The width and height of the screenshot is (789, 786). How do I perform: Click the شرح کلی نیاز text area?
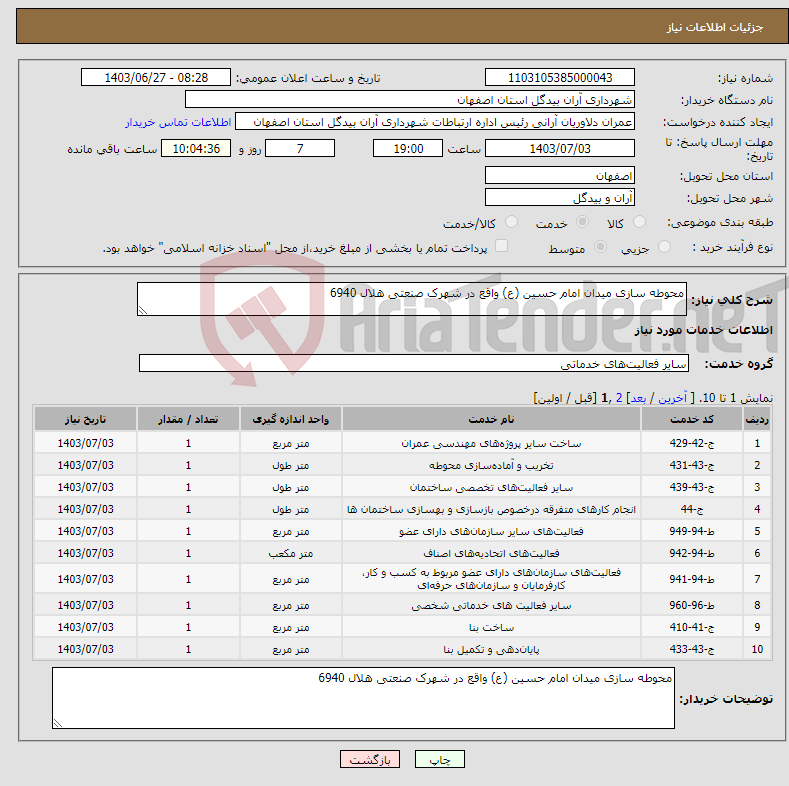pyautogui.click(x=412, y=299)
